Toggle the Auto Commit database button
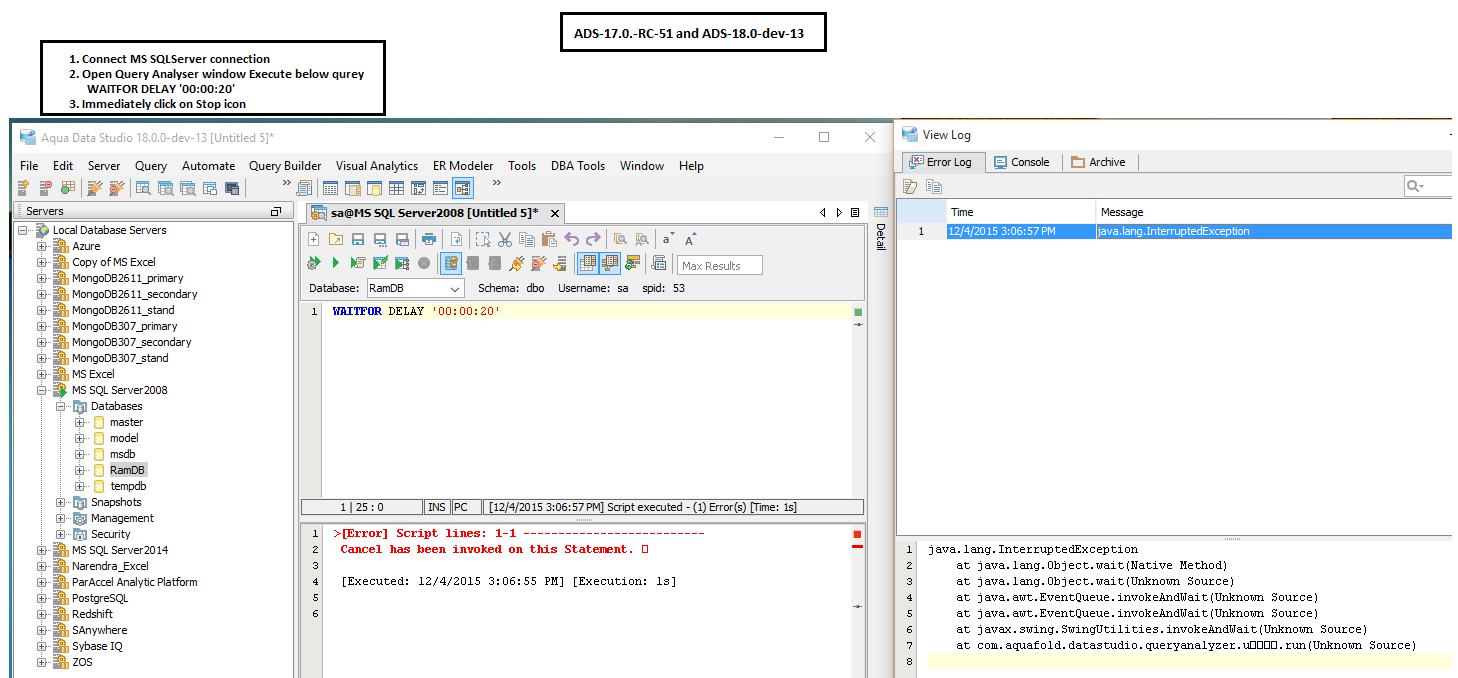 pos(451,263)
